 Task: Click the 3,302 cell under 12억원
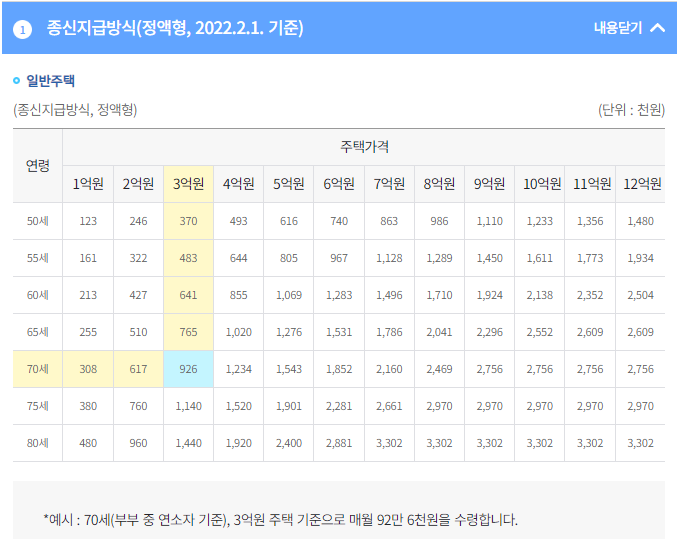point(640,443)
